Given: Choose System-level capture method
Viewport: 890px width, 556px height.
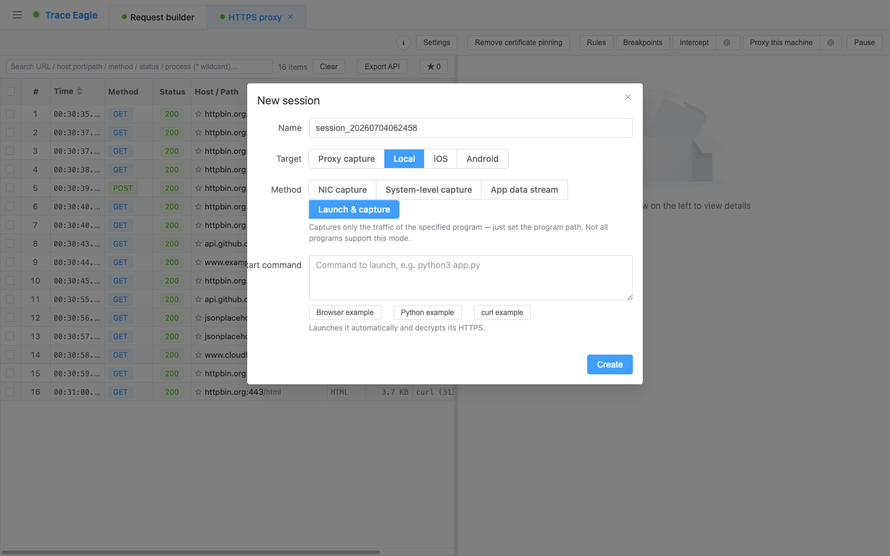Looking at the screenshot, I should click(429, 189).
